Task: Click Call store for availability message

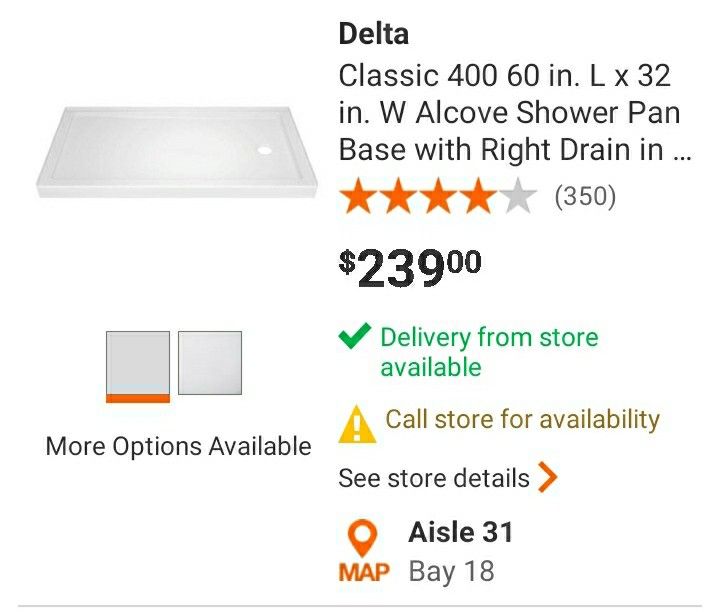Action: pos(522,419)
